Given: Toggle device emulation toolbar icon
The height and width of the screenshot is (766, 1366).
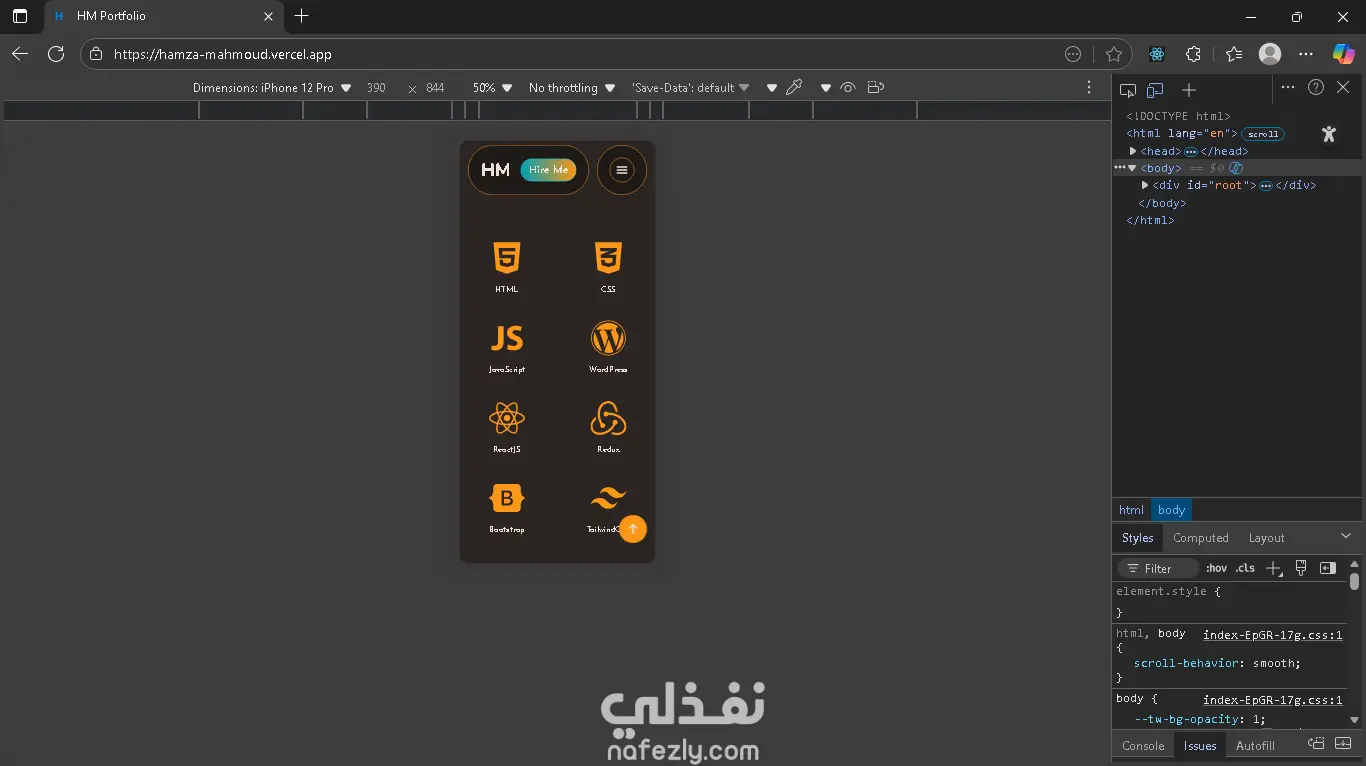Looking at the screenshot, I should click(1155, 90).
